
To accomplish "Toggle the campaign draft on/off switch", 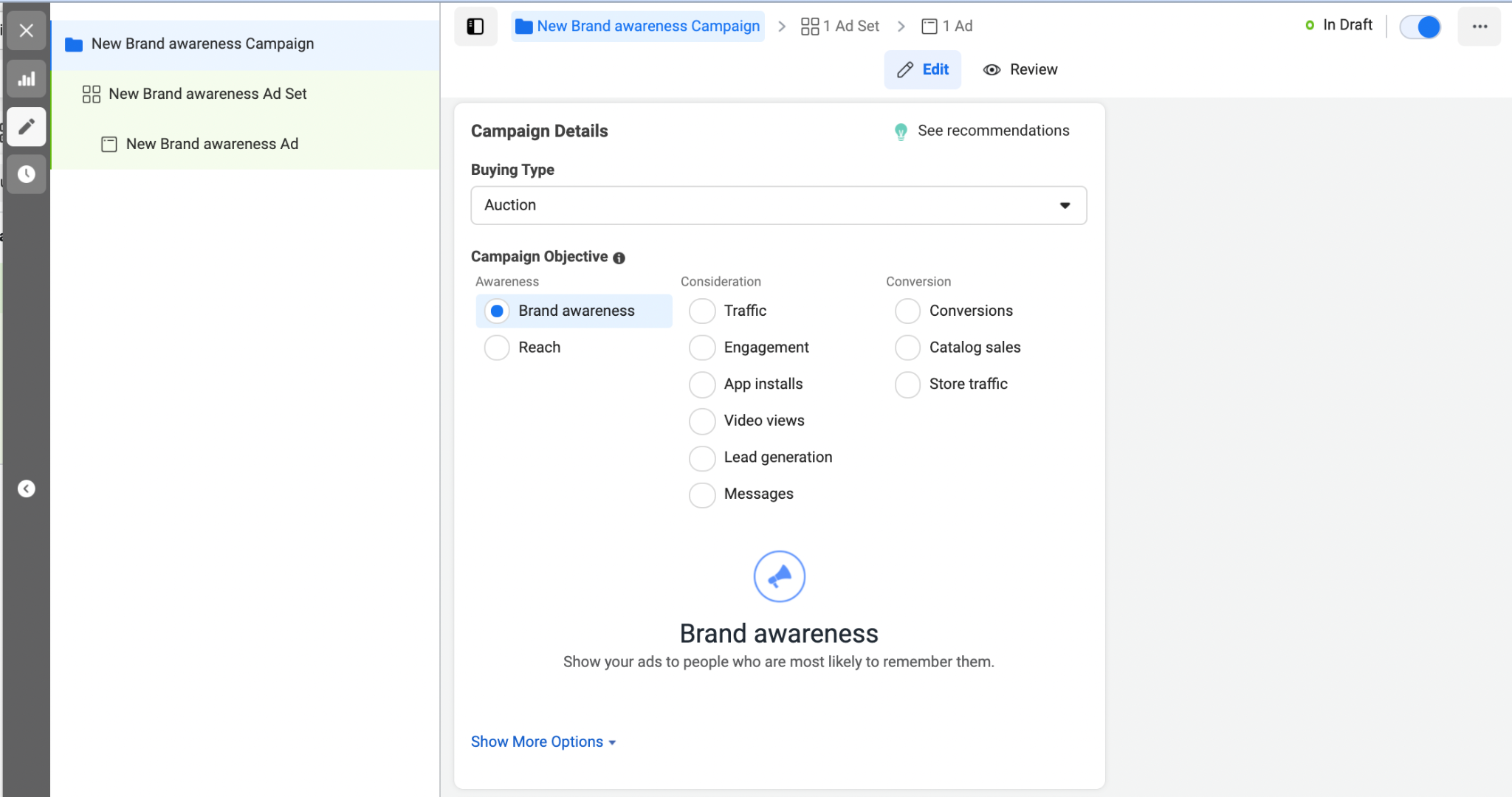I will point(1422,27).
